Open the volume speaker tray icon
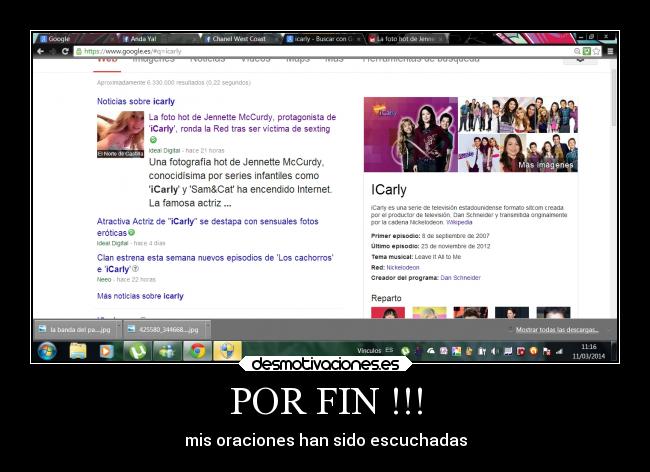Screen dimensions: 650x472 [x=495, y=351]
